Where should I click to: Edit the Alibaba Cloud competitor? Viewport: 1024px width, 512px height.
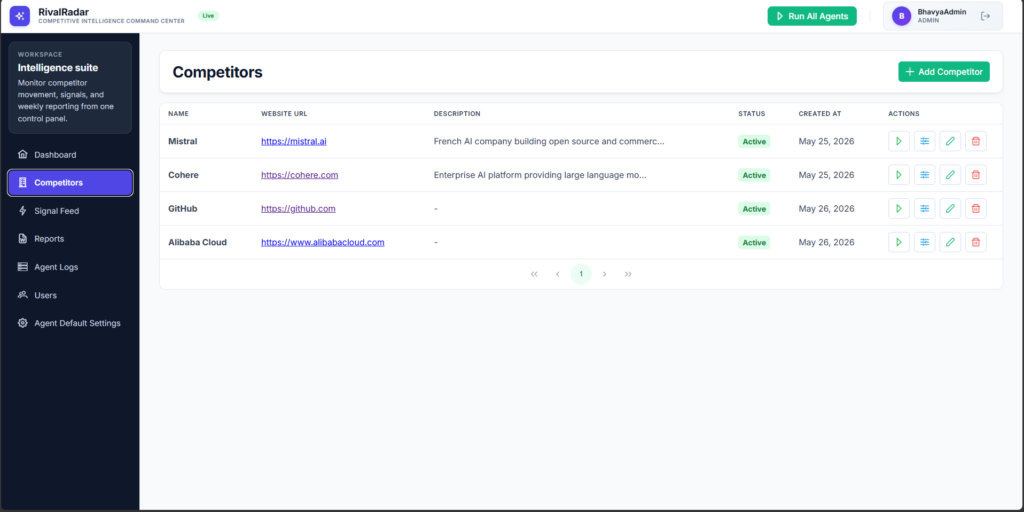[x=950, y=242]
